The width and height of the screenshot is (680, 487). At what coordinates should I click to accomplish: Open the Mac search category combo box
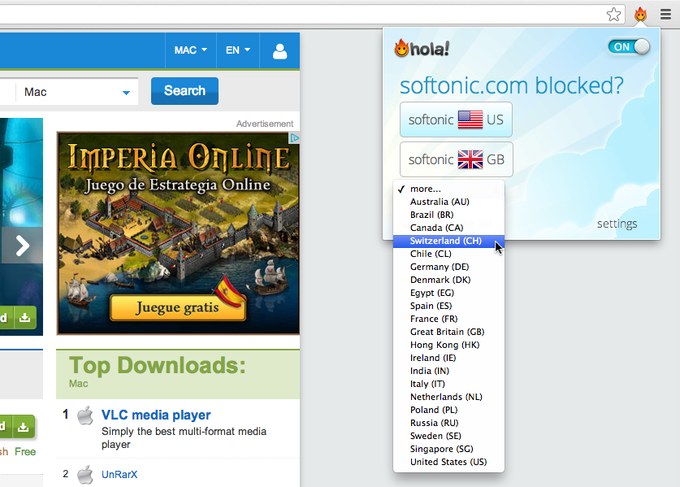(77, 92)
